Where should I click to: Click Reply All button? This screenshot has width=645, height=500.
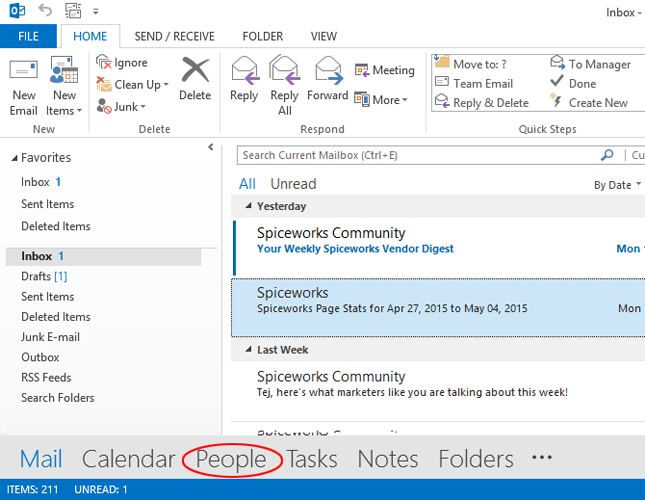click(x=284, y=86)
